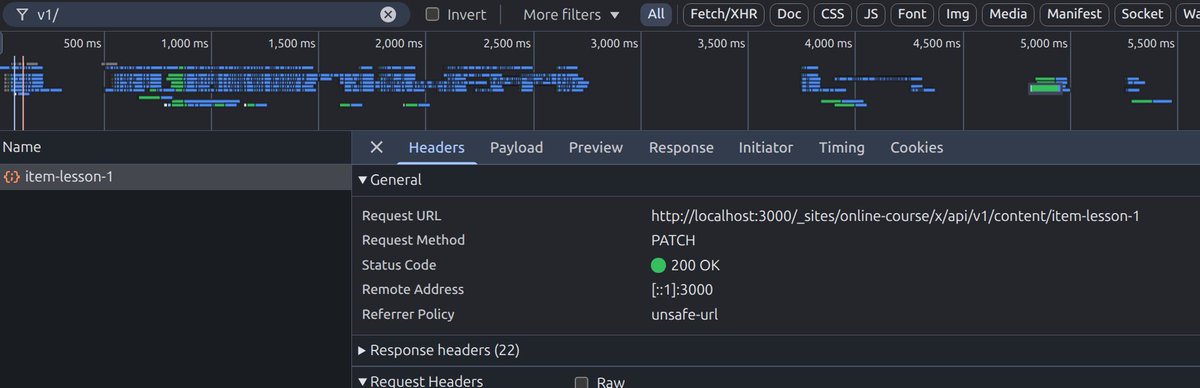Open the Cookies tab
Viewport: 1200px width, 388px height.
(917, 147)
